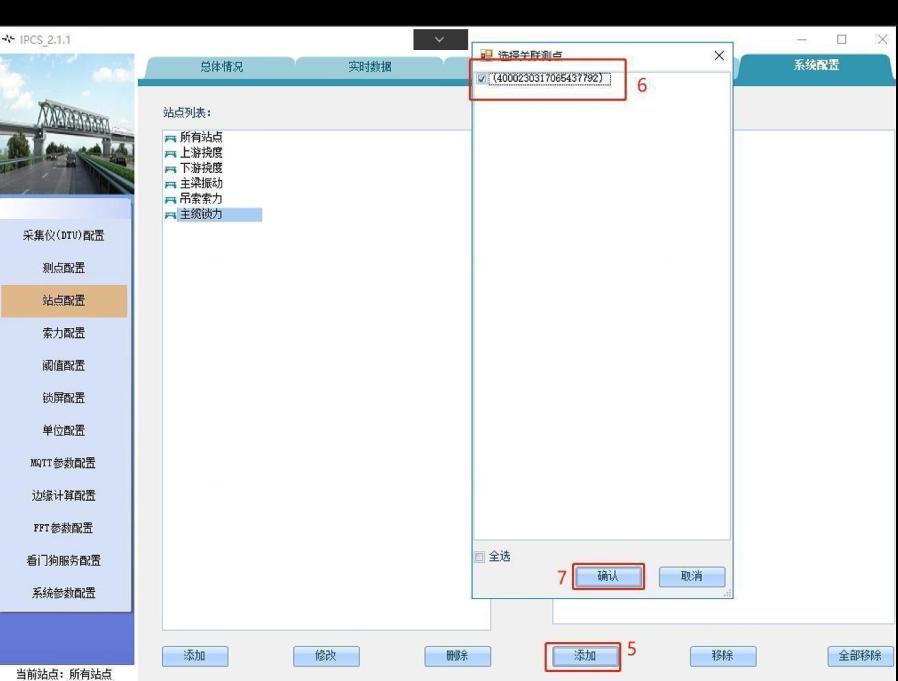This screenshot has width=898, height=681.
Task: Select 索力配置 from the sidebar
Action: (64, 333)
